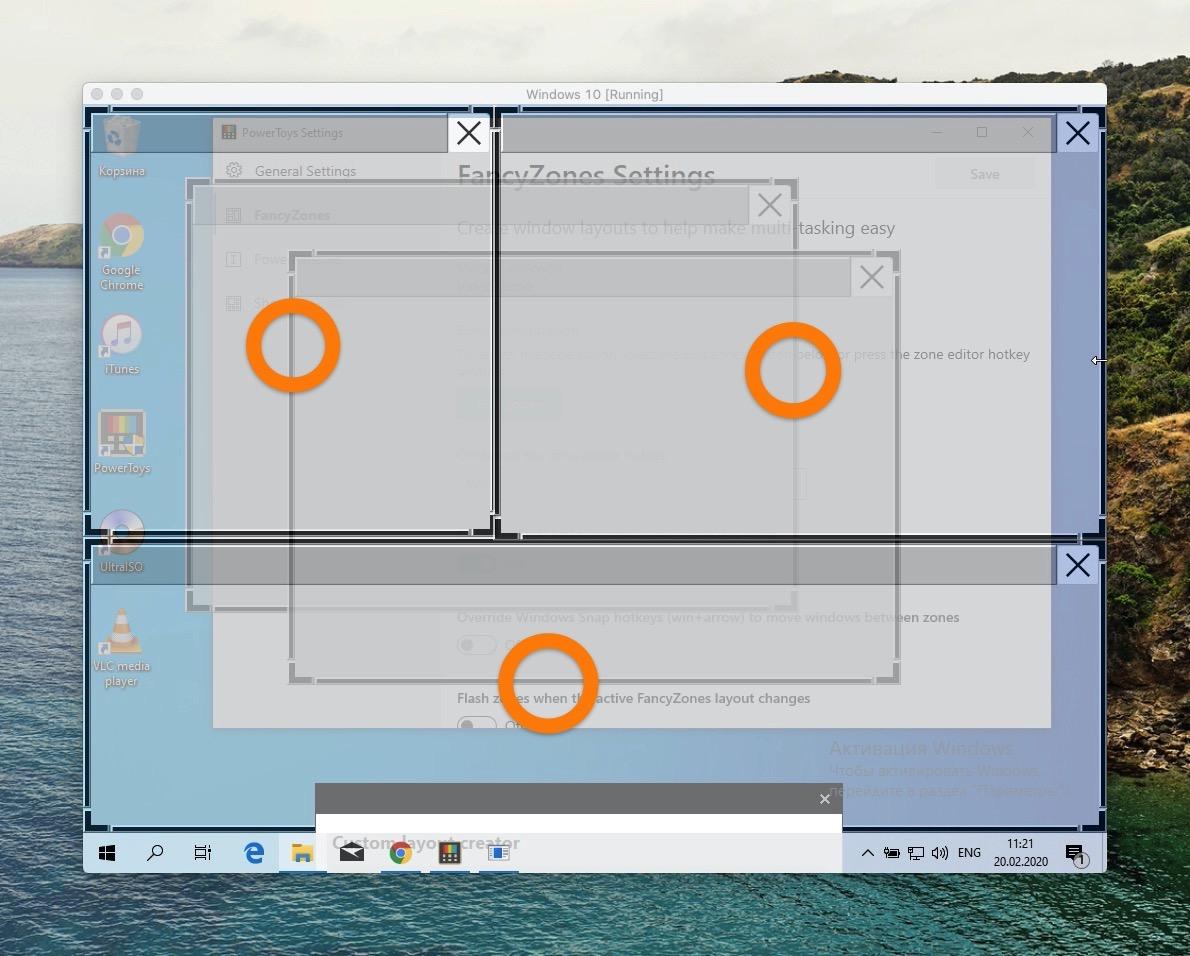Open the Windows Start menu
This screenshot has height=956, width=1190.
(107, 853)
